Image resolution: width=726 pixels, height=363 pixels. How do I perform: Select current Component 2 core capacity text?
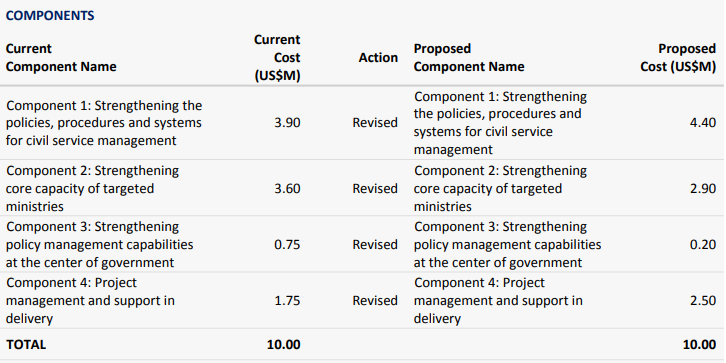pos(92,188)
